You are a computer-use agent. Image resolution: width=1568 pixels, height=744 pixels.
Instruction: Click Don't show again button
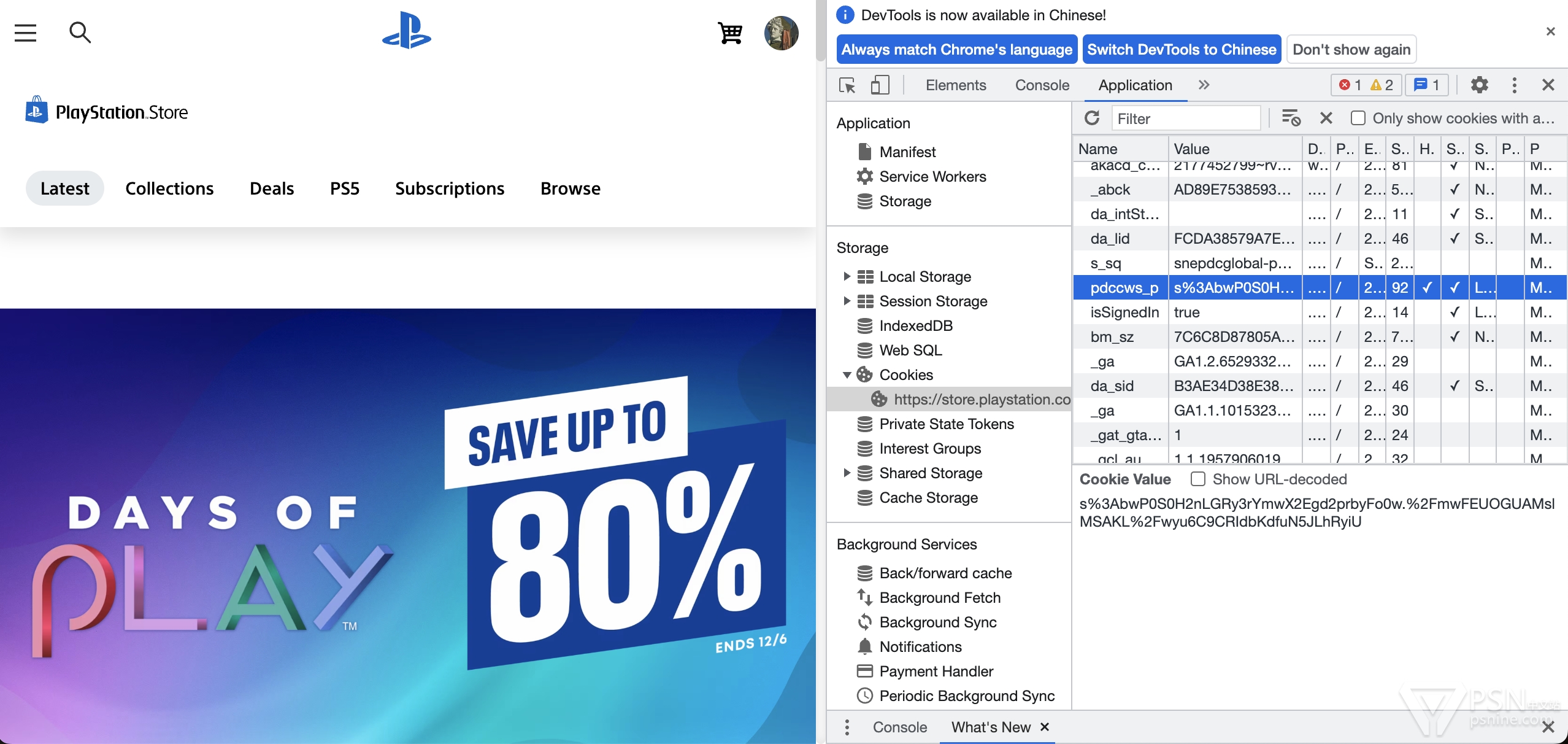(x=1351, y=49)
